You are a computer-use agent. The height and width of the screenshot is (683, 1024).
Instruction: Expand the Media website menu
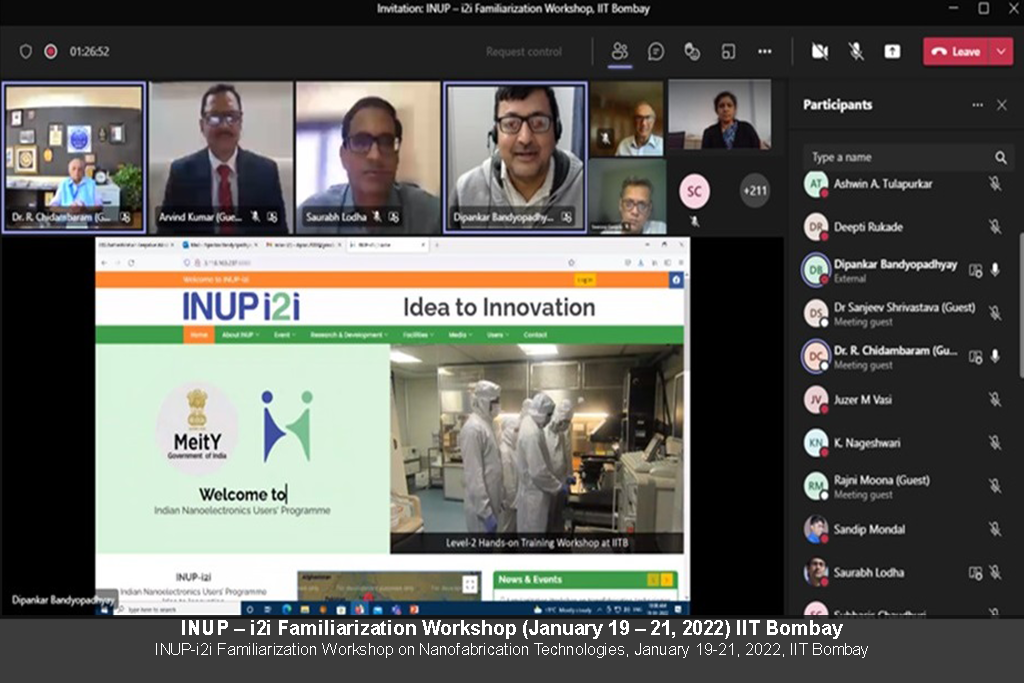460,335
